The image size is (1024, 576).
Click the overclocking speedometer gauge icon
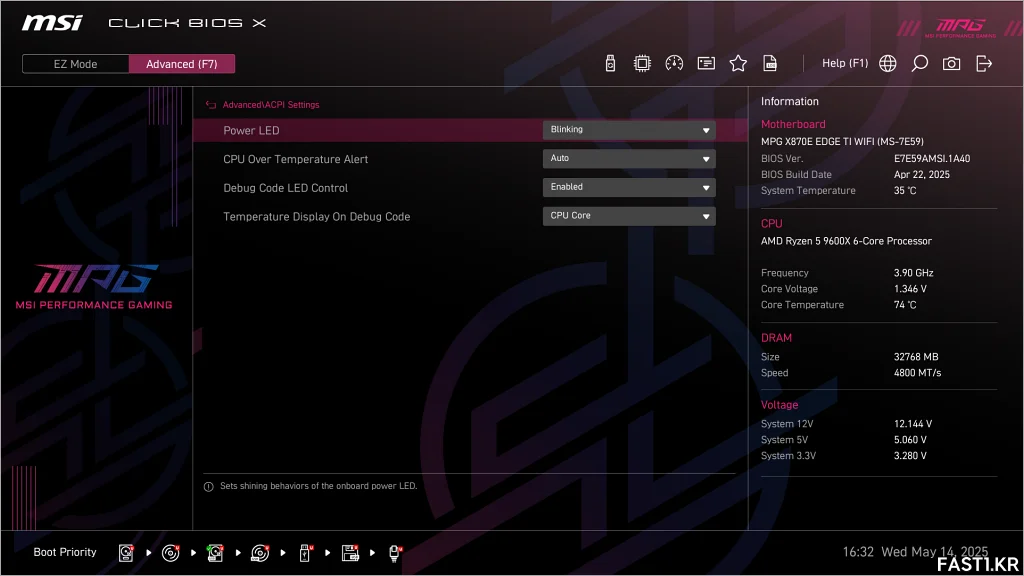(x=674, y=63)
